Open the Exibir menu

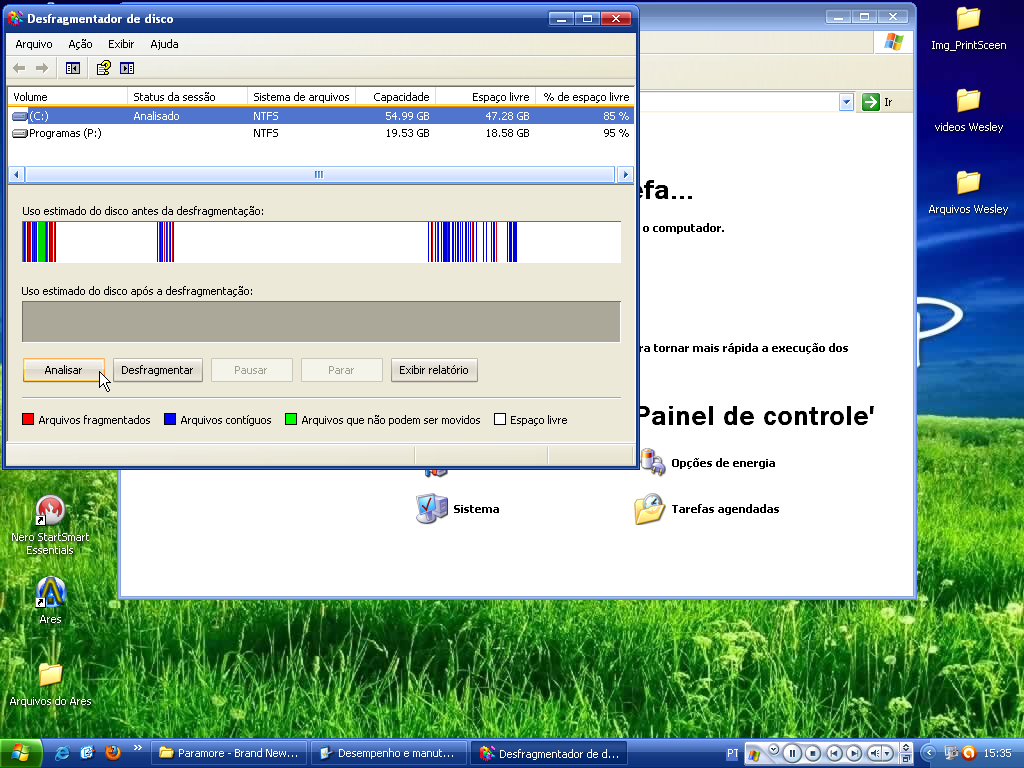point(121,44)
